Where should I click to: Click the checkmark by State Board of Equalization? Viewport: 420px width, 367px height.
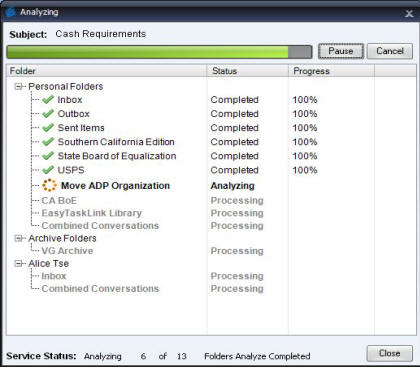coord(48,156)
